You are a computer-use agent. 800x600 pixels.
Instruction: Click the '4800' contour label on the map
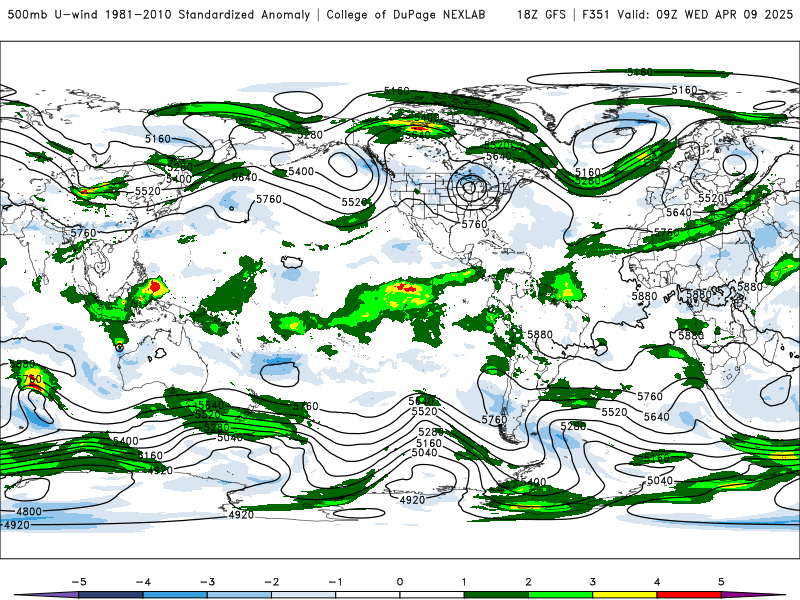29,512
